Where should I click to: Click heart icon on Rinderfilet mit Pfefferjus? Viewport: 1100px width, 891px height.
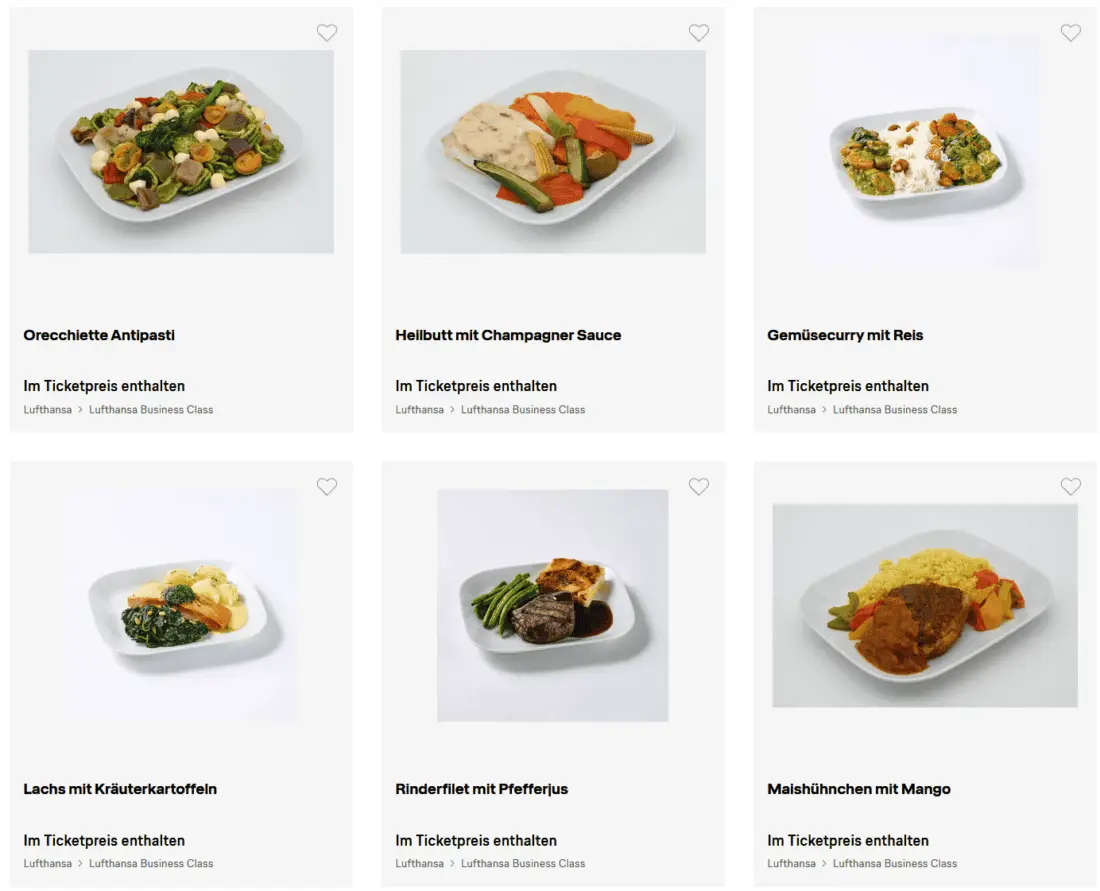tap(699, 487)
